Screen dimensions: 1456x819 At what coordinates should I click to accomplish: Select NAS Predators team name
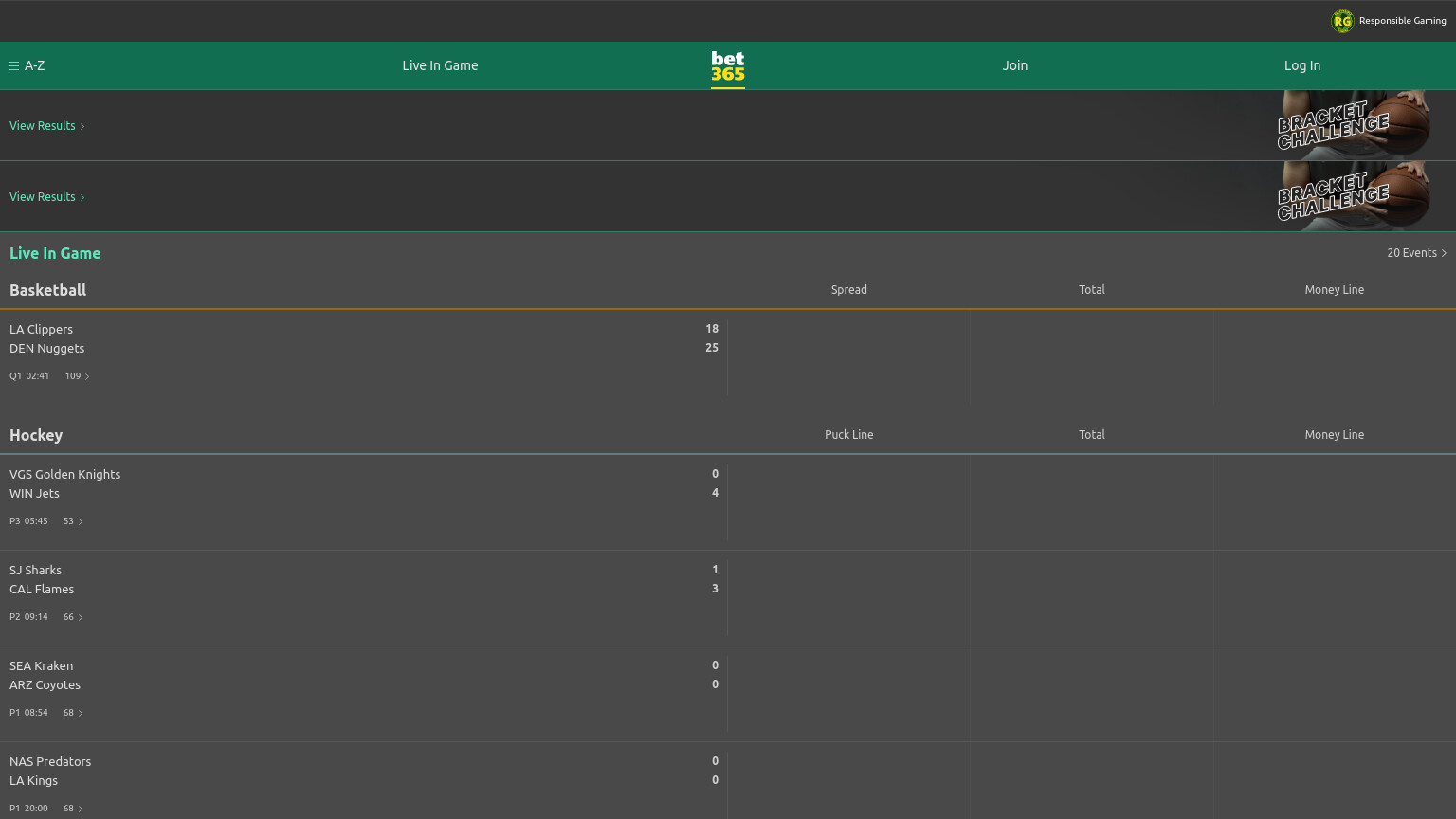coord(50,761)
